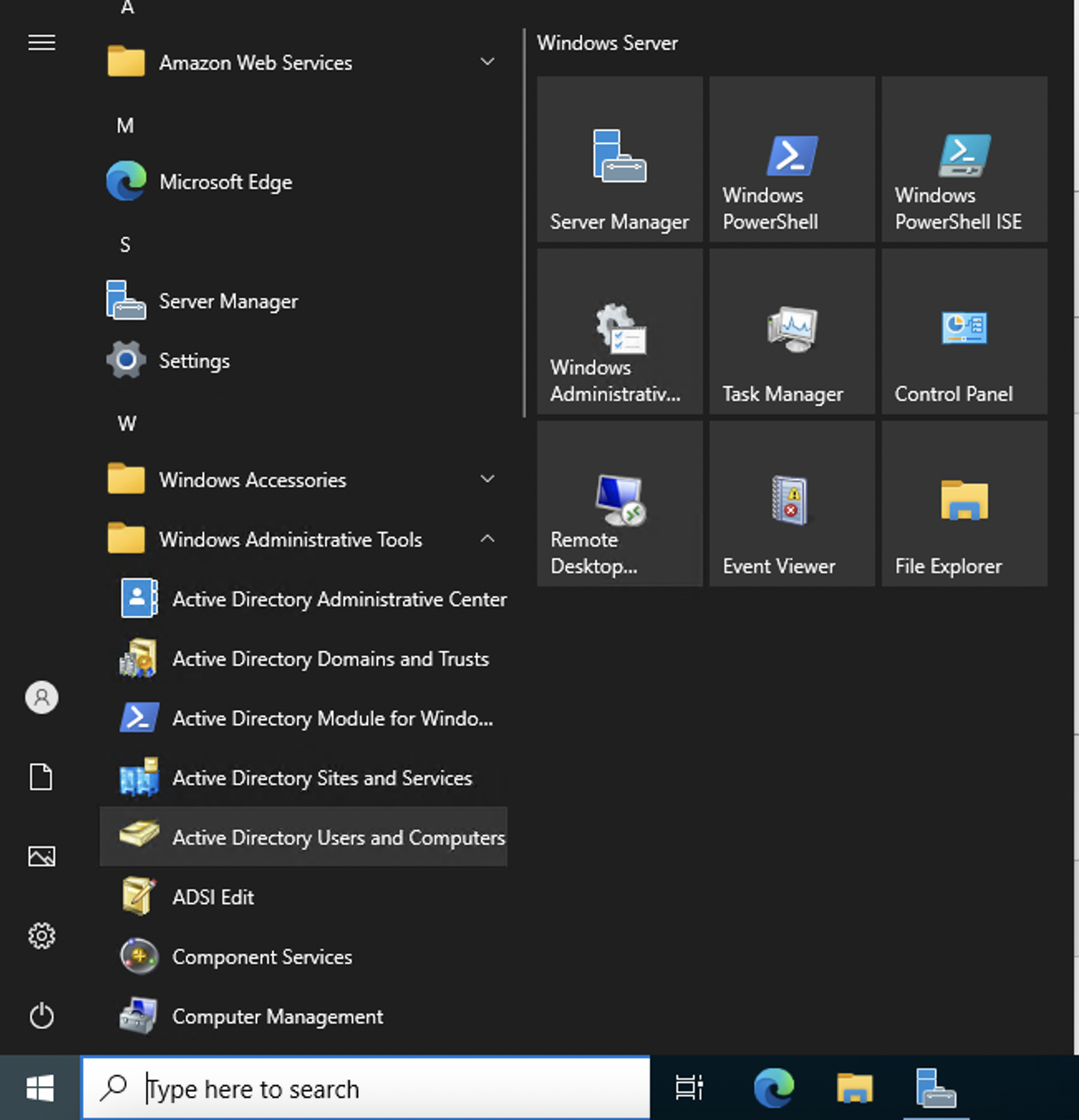The width and height of the screenshot is (1079, 1120).
Task: Click the Power button in sidebar
Action: coord(41,1016)
